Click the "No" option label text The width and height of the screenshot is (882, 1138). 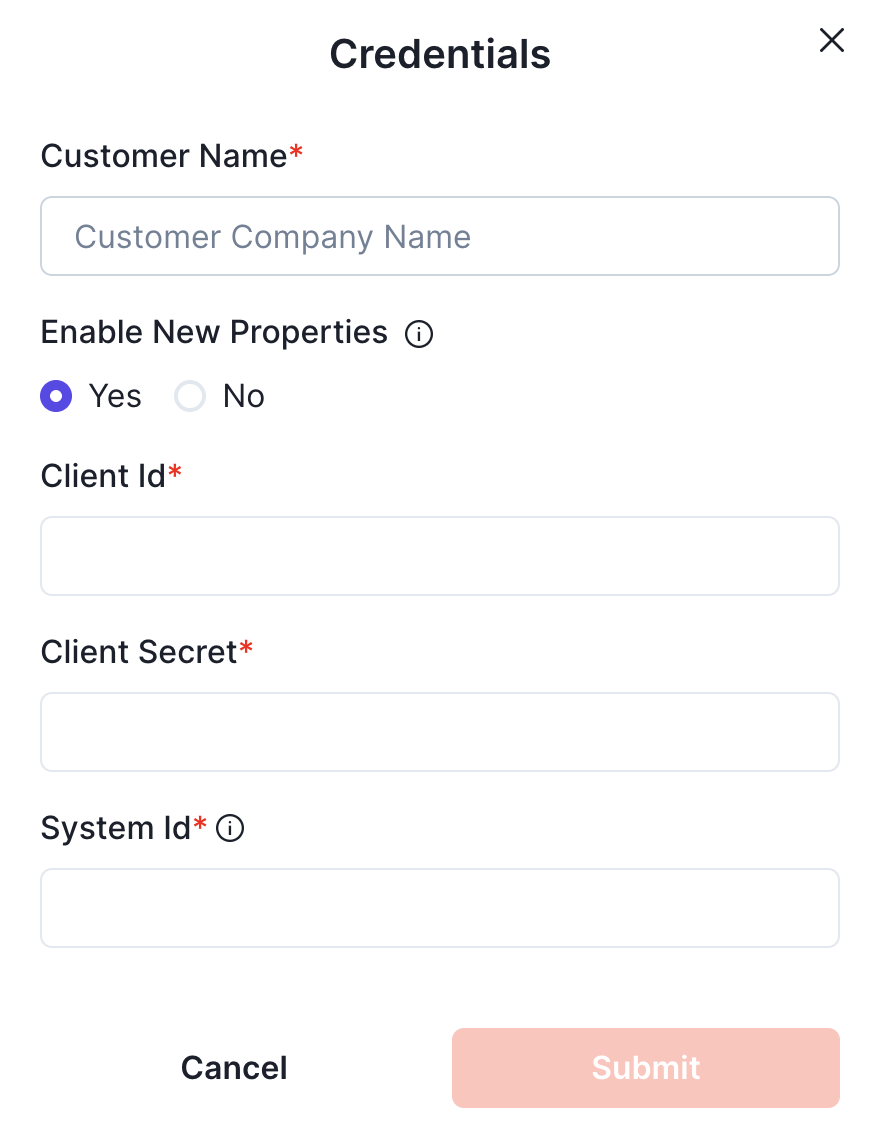coord(243,397)
